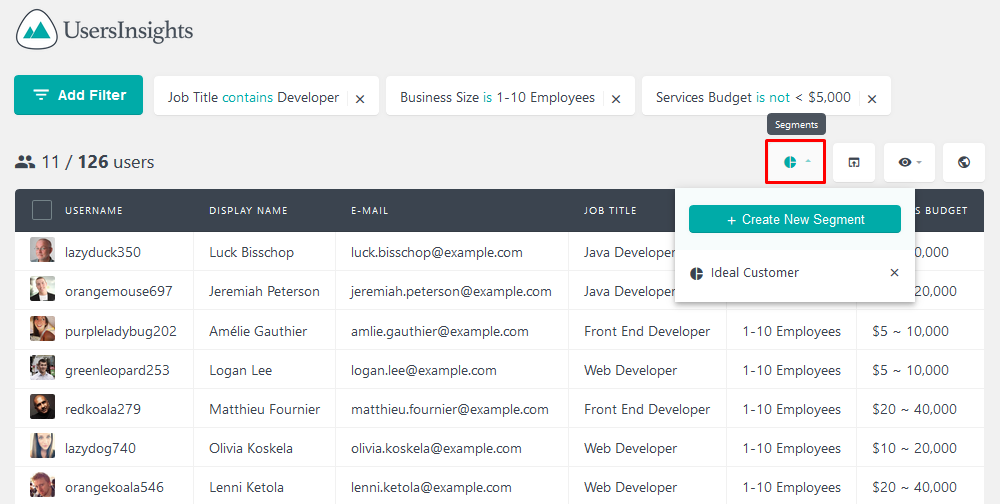Click display name Jeremiah Peterson
1000x504 pixels.
point(264,292)
